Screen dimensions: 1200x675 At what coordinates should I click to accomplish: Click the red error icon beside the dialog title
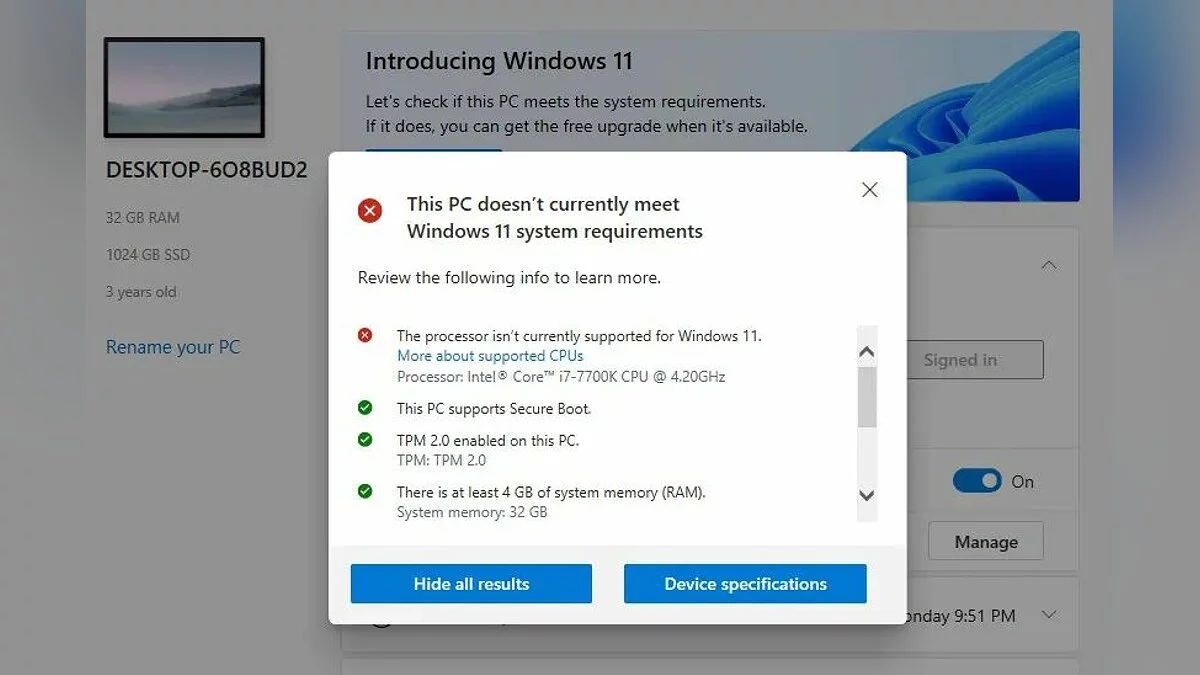tap(370, 210)
